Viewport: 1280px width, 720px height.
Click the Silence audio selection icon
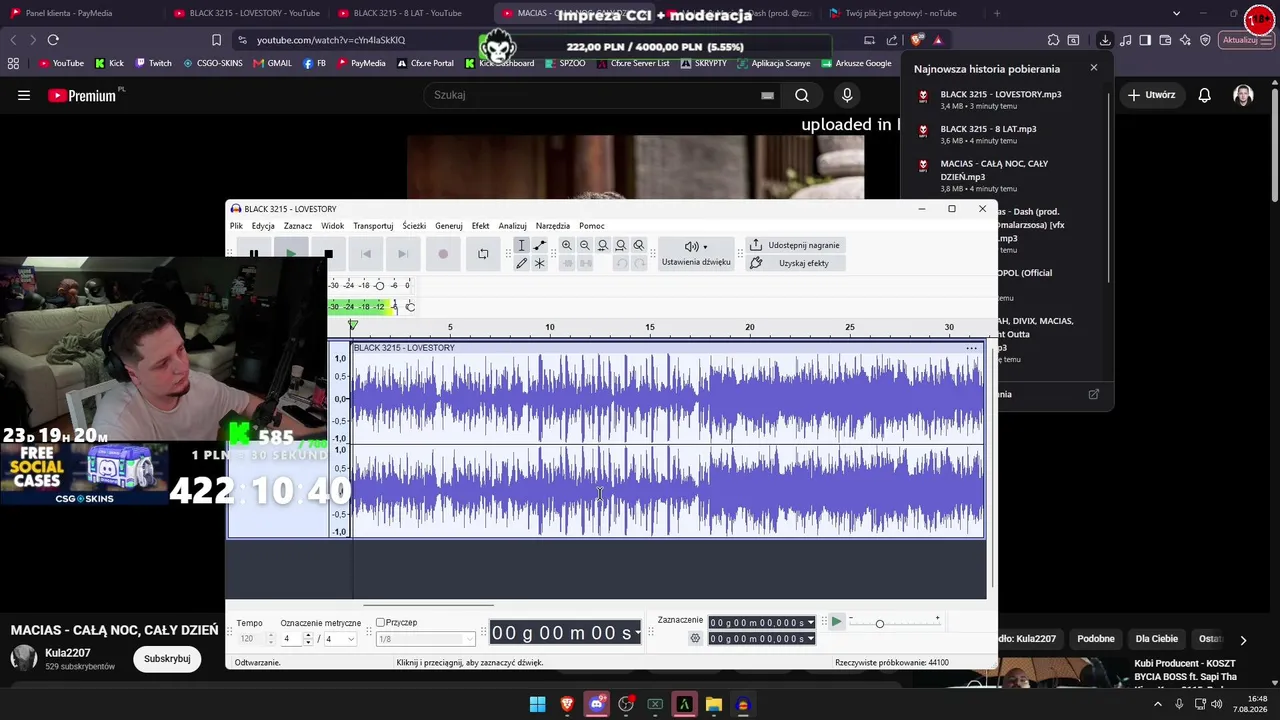click(x=585, y=263)
